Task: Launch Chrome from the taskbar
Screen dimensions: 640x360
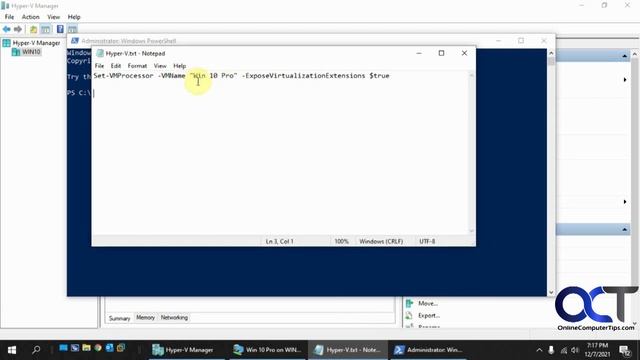Action: [x=98, y=348]
